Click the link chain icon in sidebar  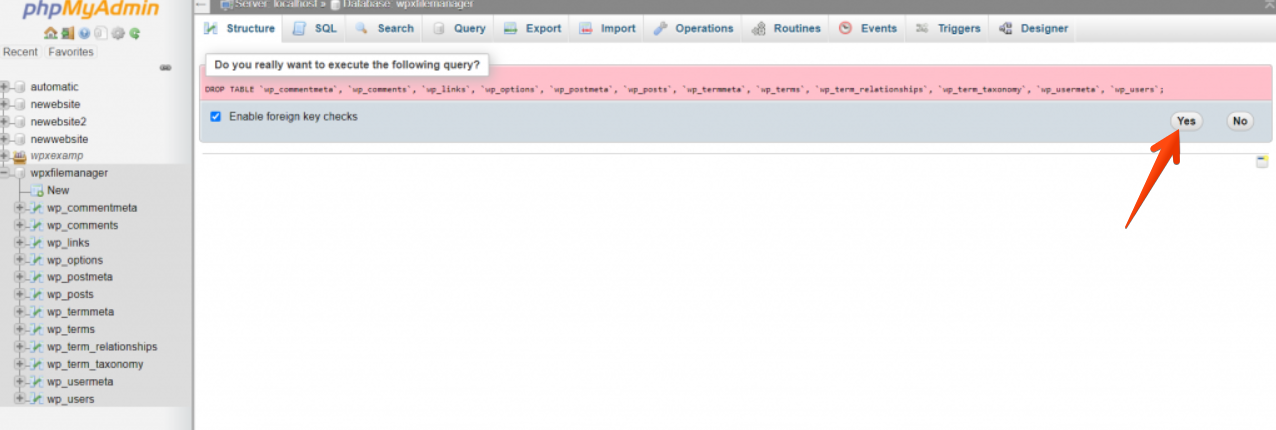[165, 68]
